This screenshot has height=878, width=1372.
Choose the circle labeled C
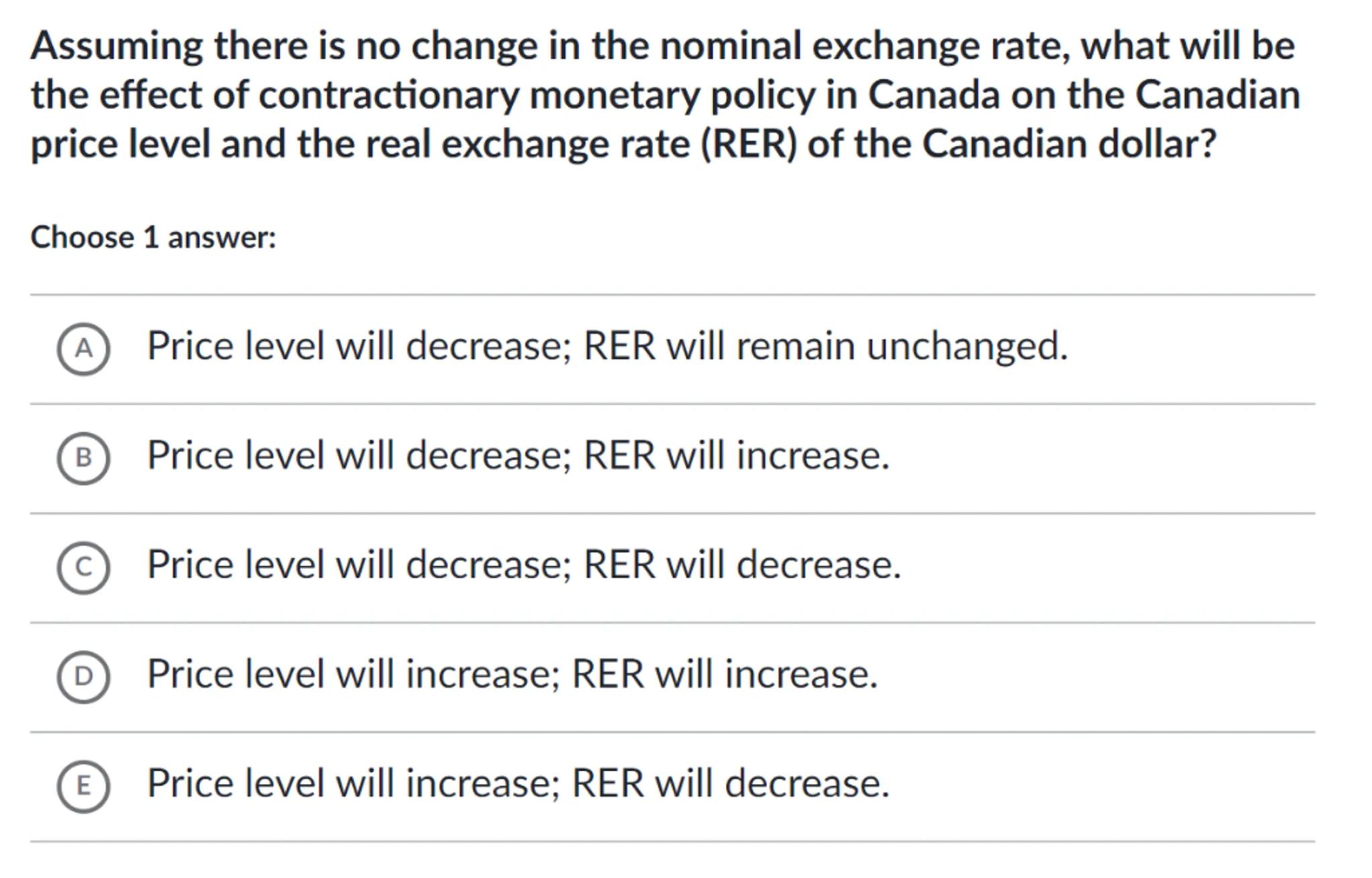tap(83, 567)
